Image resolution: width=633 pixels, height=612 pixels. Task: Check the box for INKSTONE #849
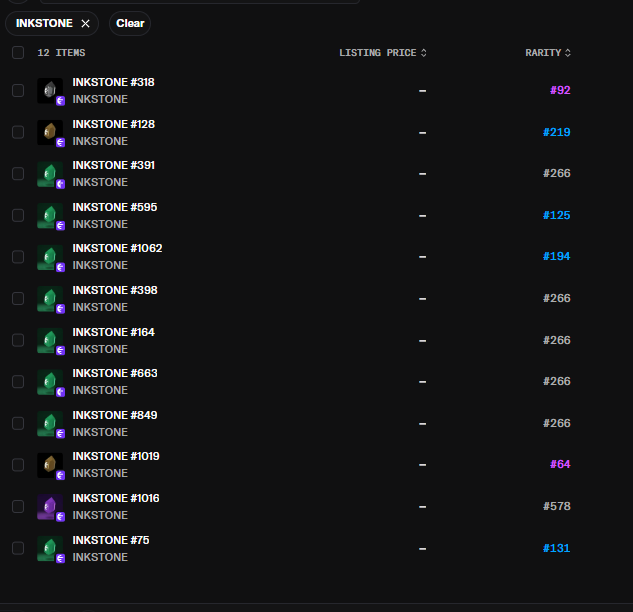[x=18, y=423]
